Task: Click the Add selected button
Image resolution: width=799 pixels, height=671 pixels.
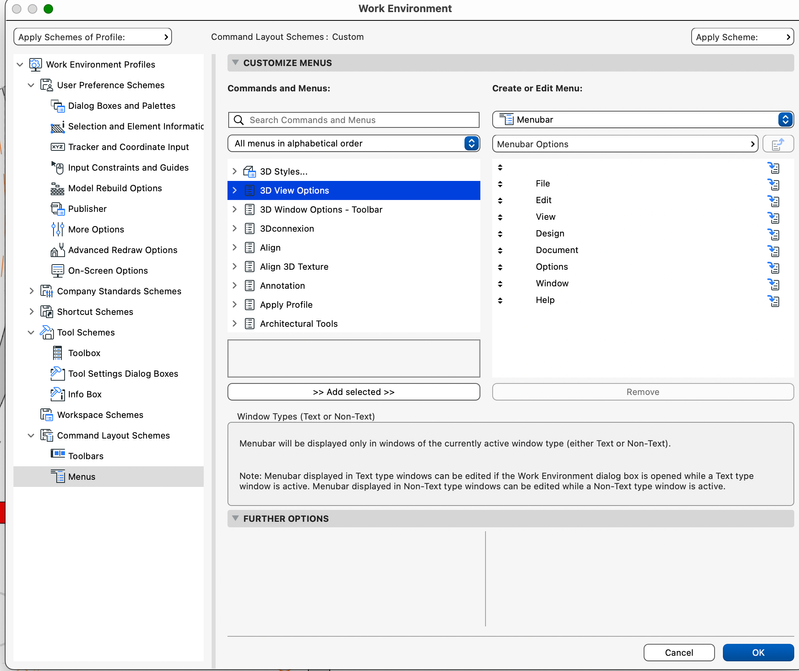Action: 354,392
